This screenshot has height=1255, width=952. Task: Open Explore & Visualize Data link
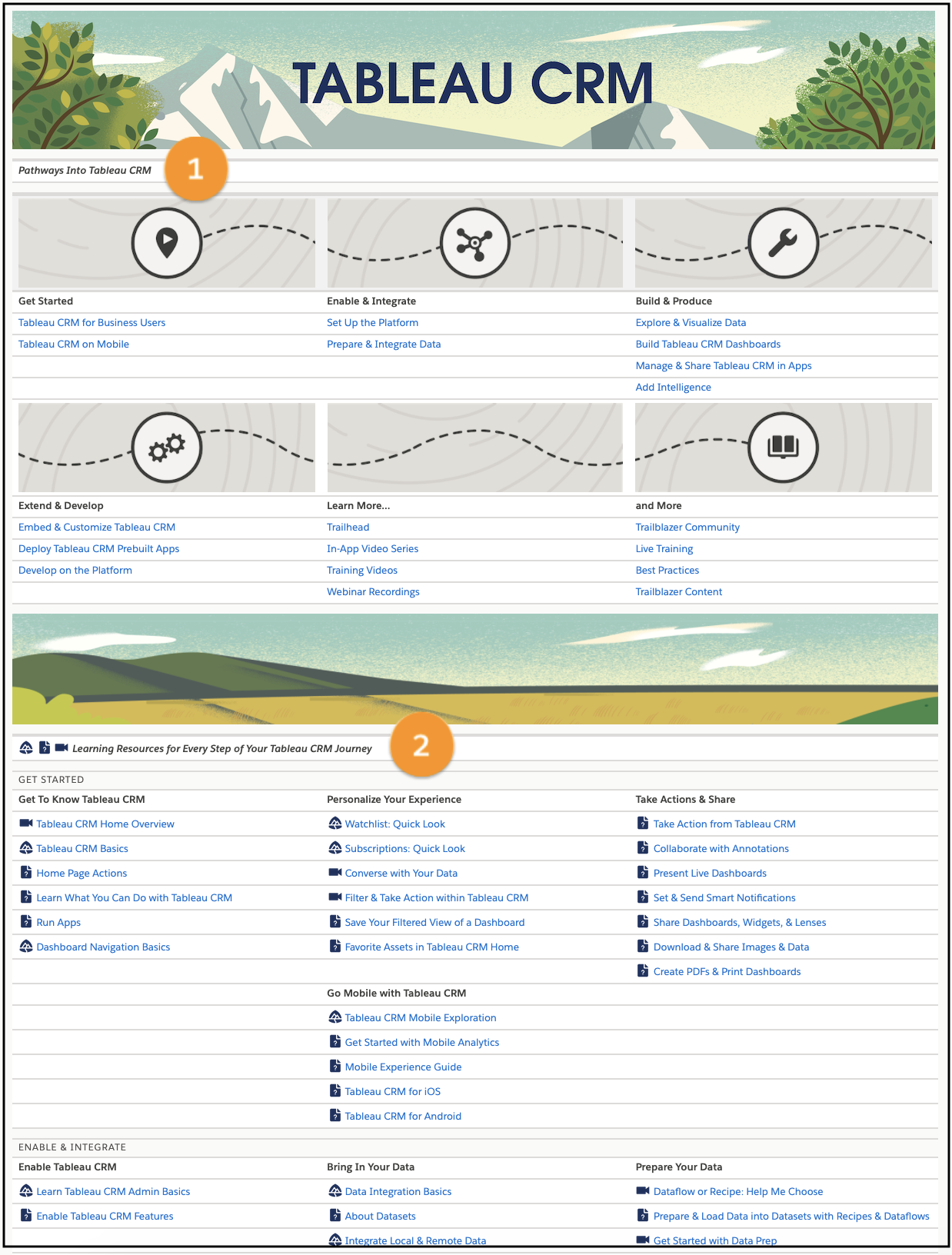point(691,323)
